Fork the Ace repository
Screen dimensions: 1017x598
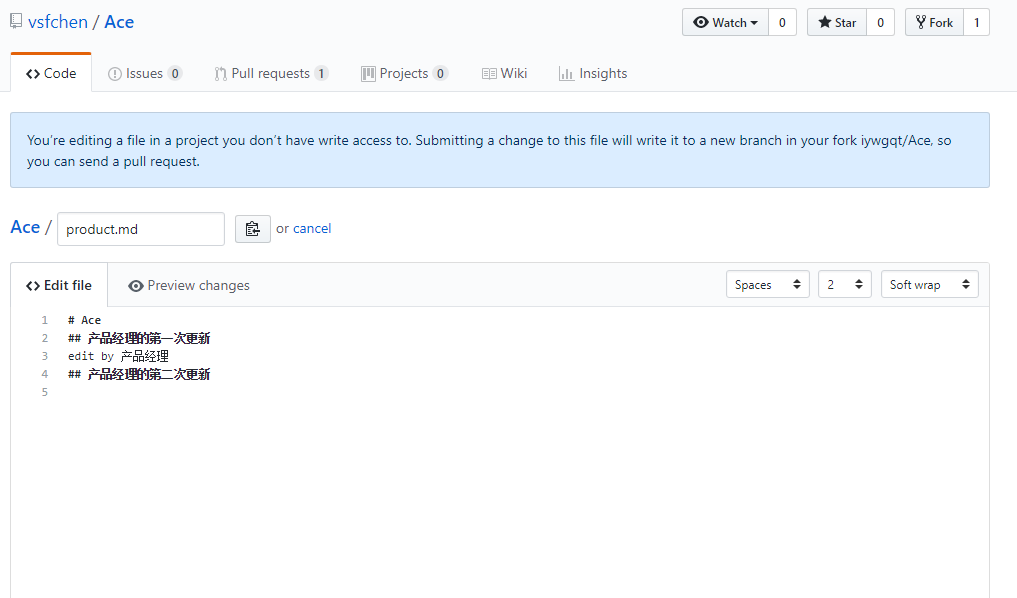click(x=934, y=22)
